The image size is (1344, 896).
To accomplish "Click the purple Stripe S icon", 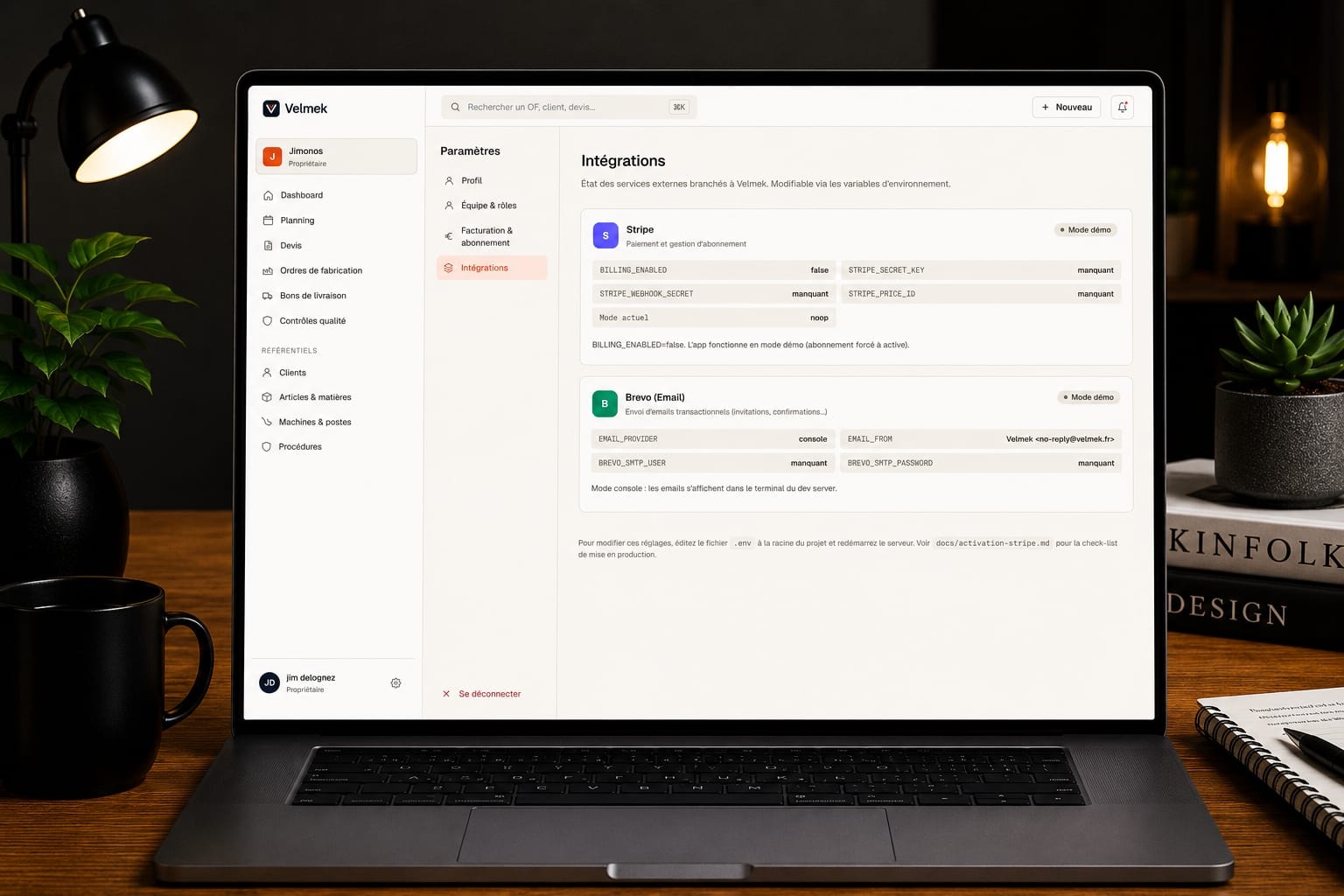I will (605, 235).
